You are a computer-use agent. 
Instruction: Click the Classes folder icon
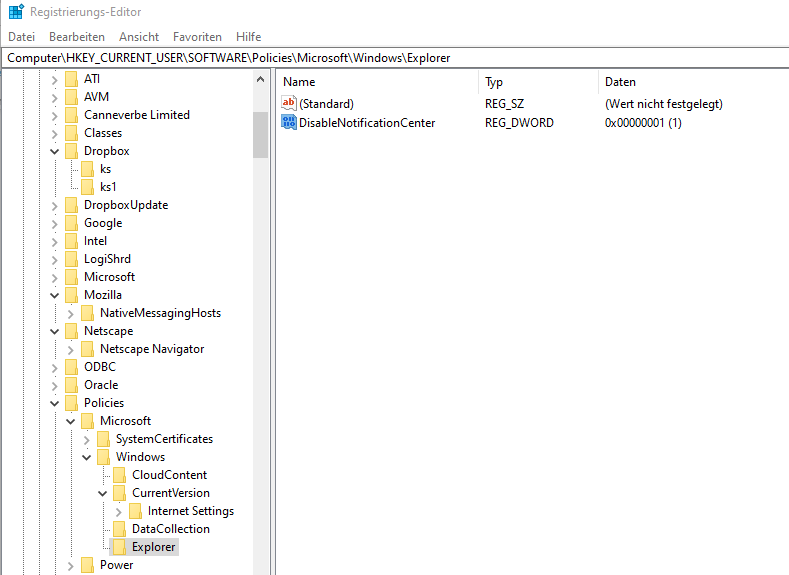click(x=71, y=133)
